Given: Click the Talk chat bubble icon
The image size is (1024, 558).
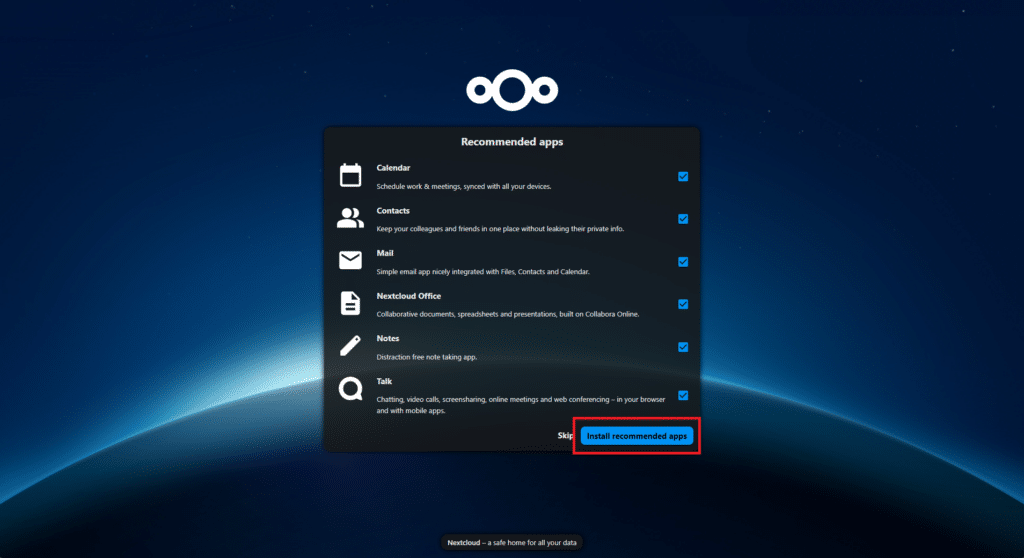Looking at the screenshot, I should click(x=350, y=389).
